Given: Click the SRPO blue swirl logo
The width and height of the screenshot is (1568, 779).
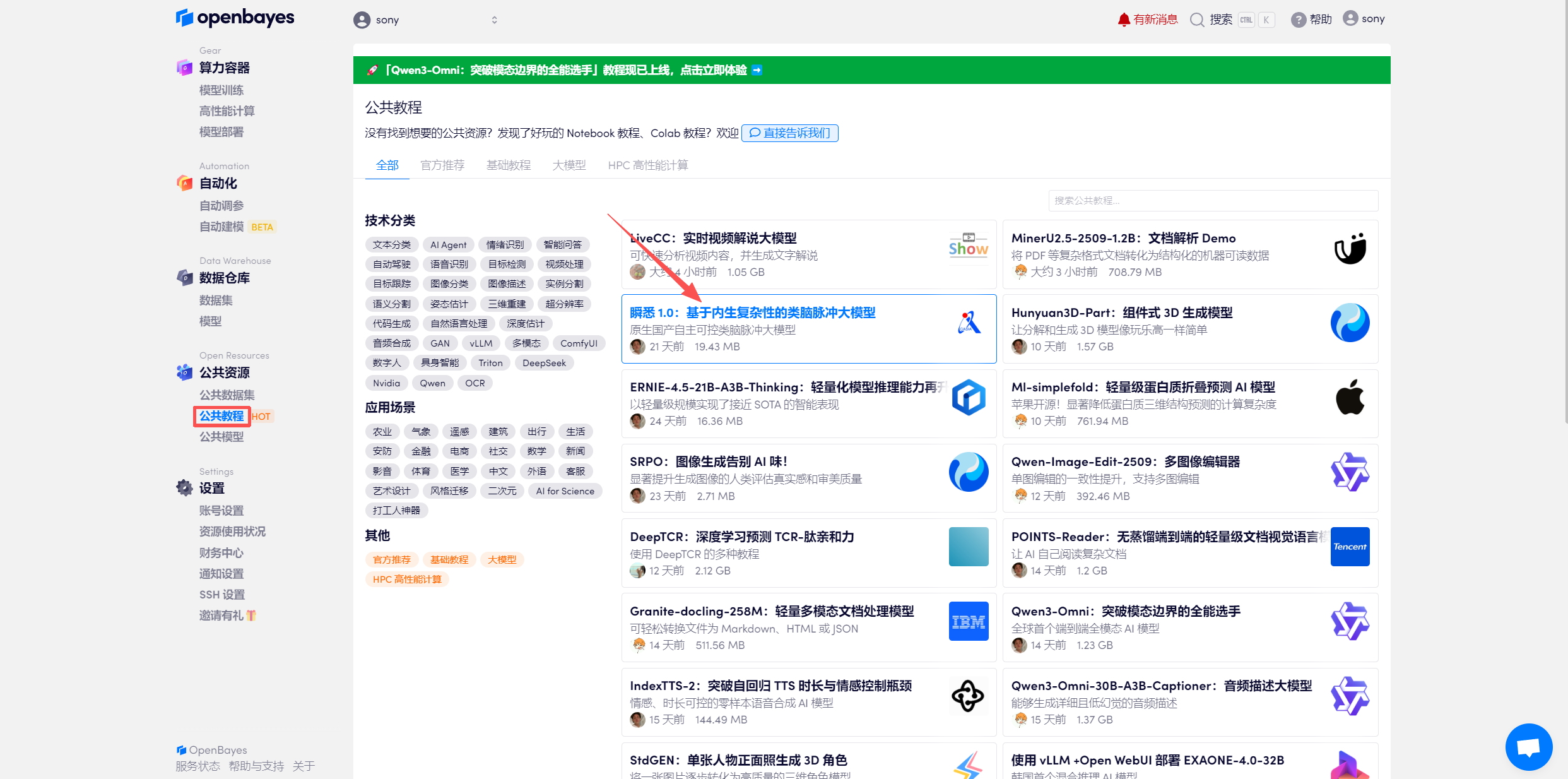Looking at the screenshot, I should [x=969, y=472].
